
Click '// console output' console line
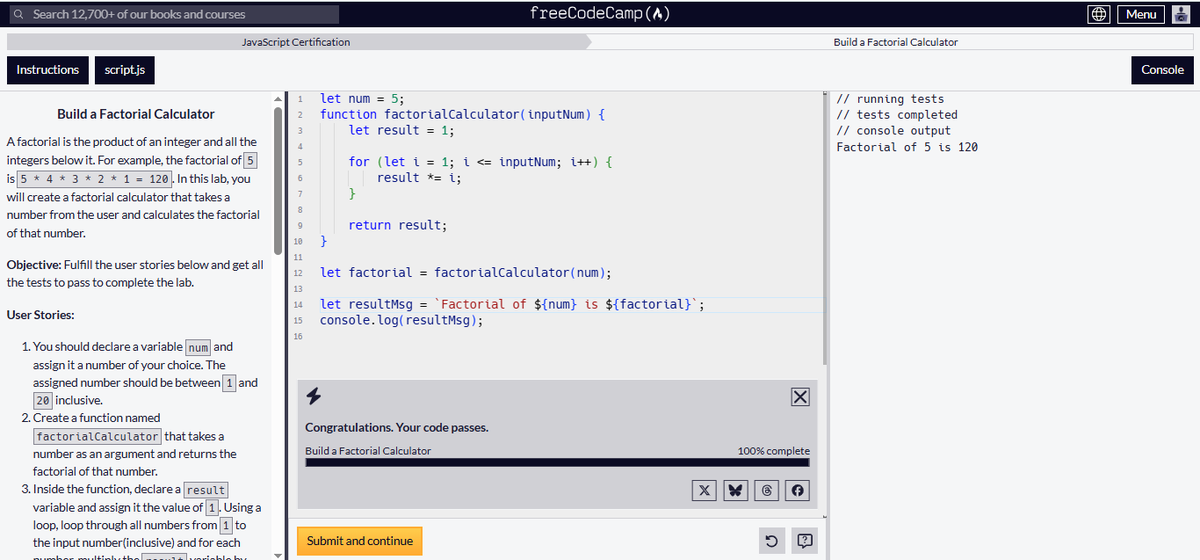[893, 131]
